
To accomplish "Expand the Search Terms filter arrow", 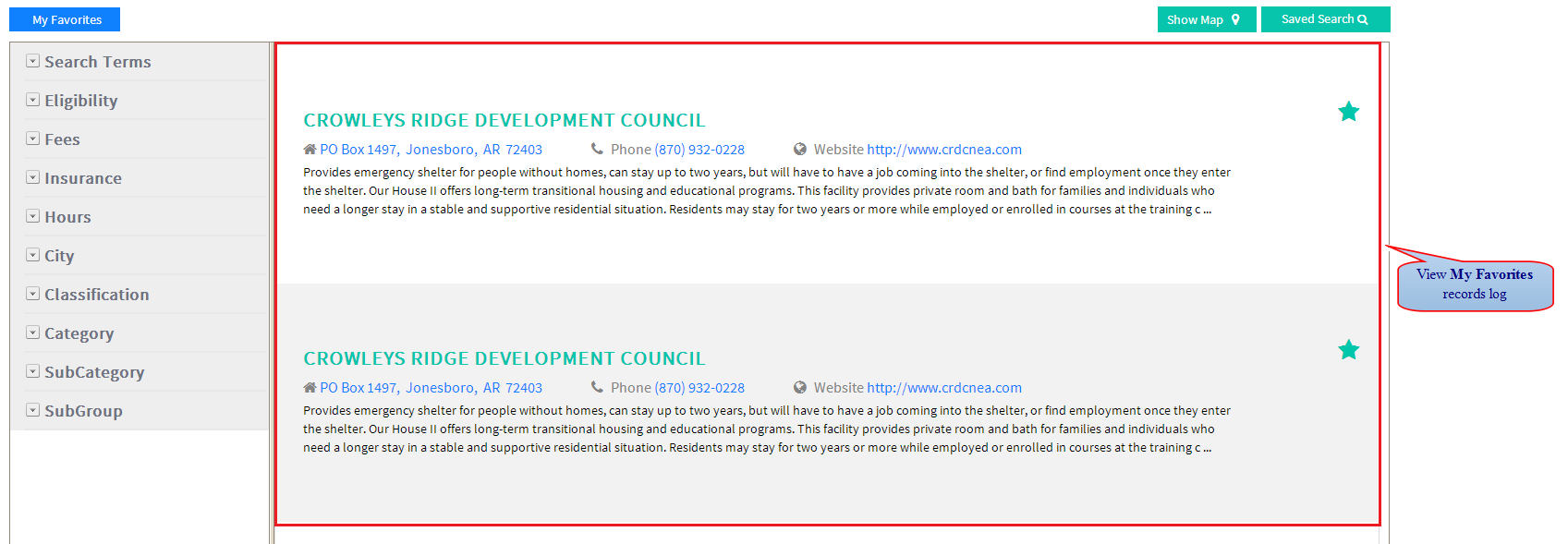I will (32, 61).
